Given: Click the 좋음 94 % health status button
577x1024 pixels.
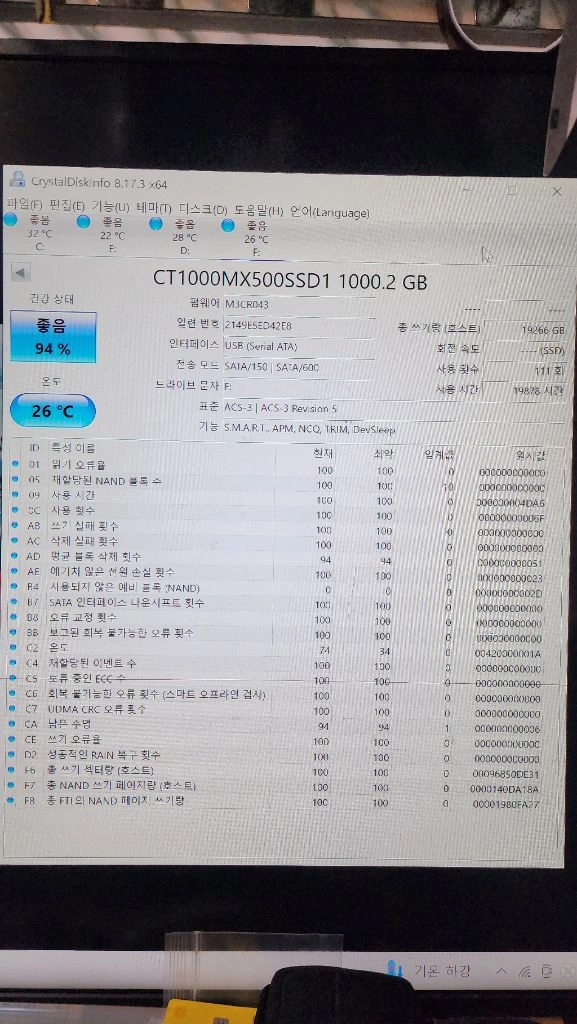Looking at the screenshot, I should 53,337.
